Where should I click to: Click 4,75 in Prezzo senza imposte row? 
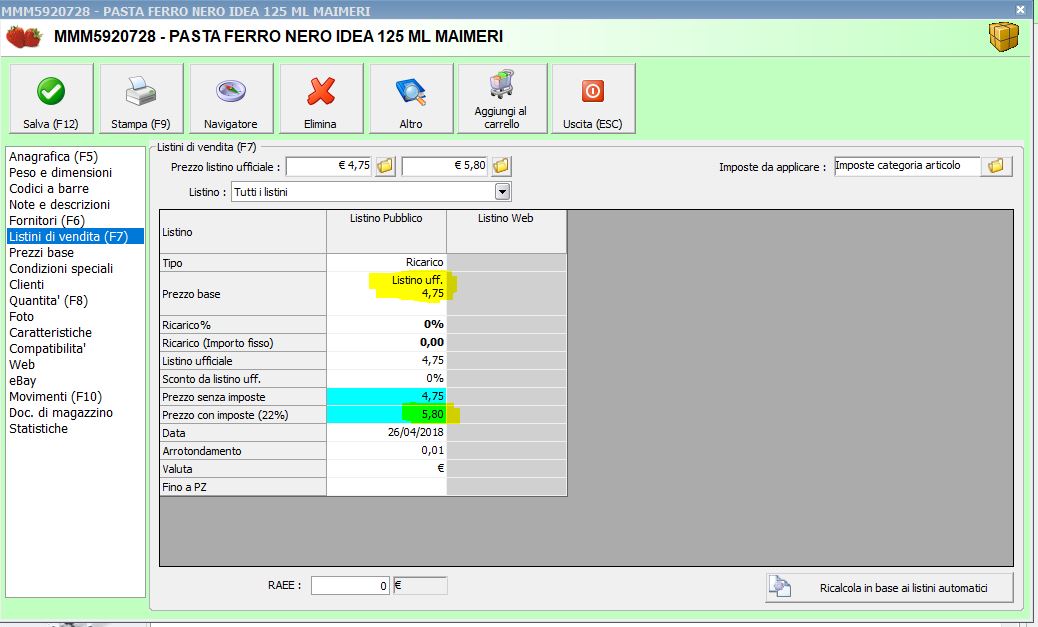pos(387,396)
